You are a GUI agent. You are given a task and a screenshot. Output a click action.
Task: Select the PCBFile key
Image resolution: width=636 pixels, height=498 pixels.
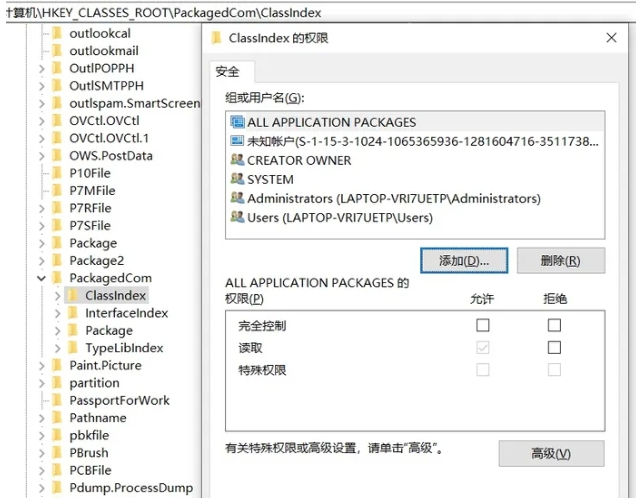(90, 470)
